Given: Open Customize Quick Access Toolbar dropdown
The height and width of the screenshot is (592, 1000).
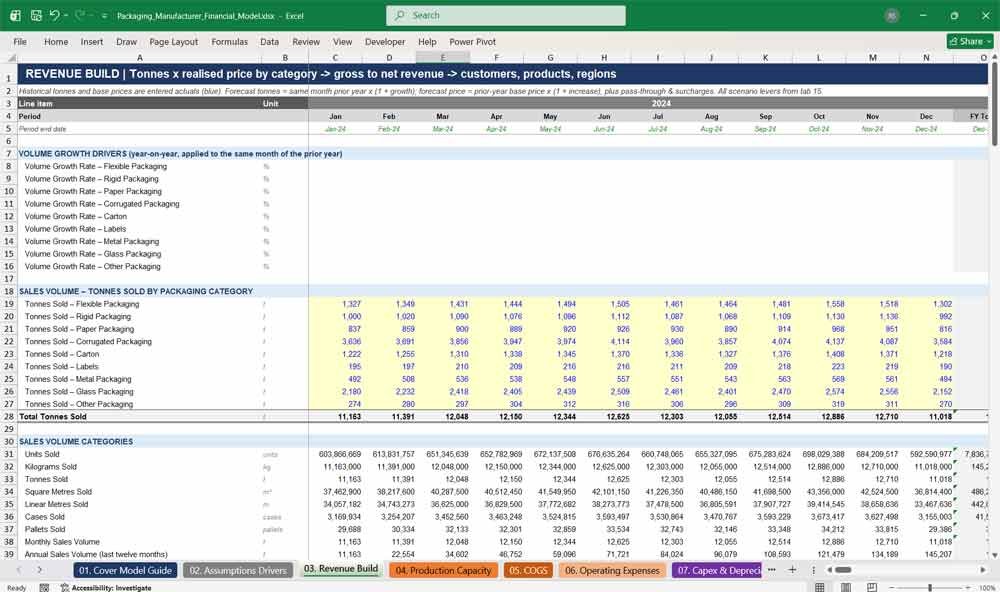Looking at the screenshot, I should [104, 16].
